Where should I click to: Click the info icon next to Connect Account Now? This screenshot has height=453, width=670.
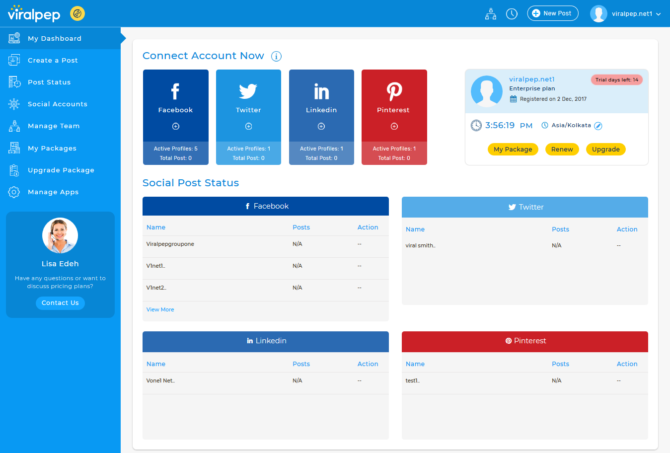tap(276, 56)
